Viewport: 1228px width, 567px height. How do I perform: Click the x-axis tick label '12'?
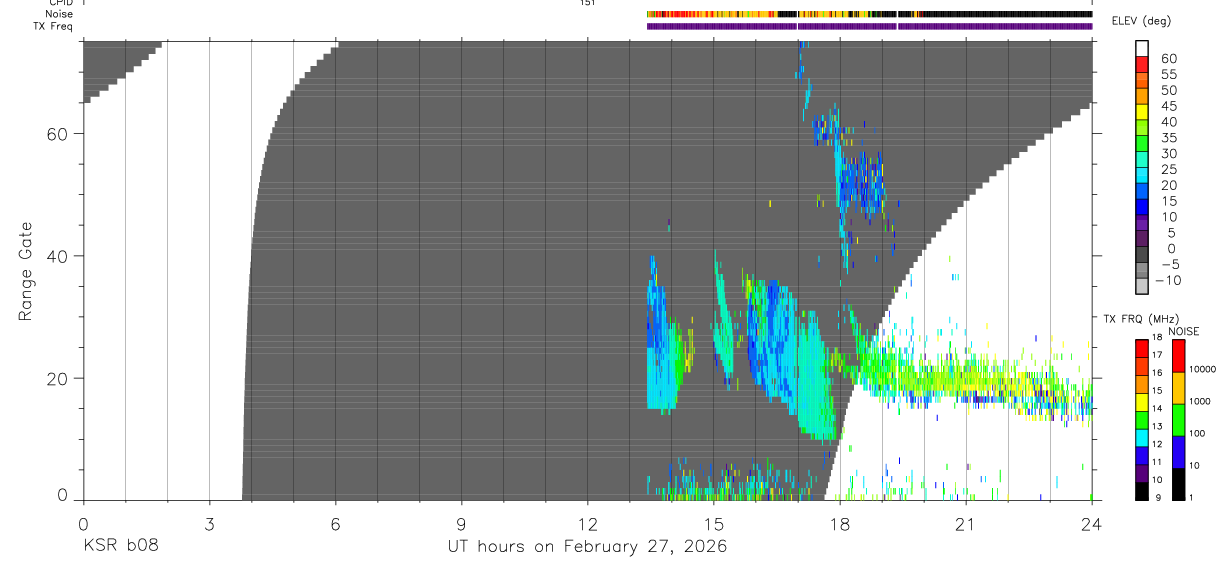(x=587, y=523)
